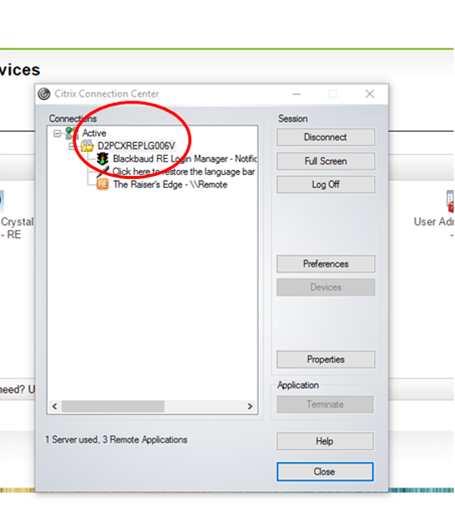The height and width of the screenshot is (530, 455).
Task: Select the Active connections globe icon
Action: pyautogui.click(x=72, y=133)
